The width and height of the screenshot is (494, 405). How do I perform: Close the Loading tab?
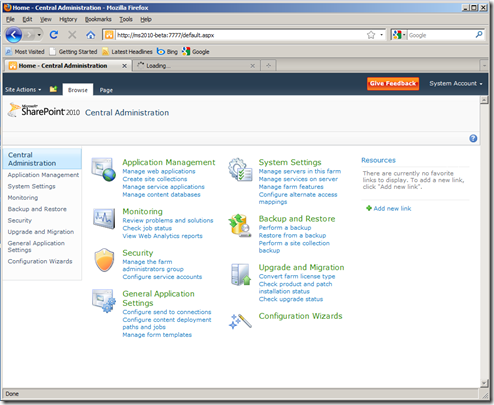point(253,66)
